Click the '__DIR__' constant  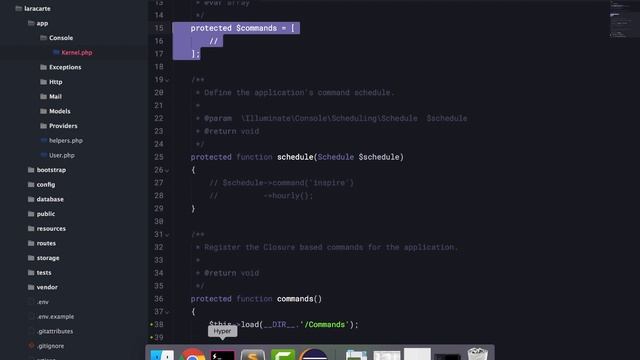(279, 324)
